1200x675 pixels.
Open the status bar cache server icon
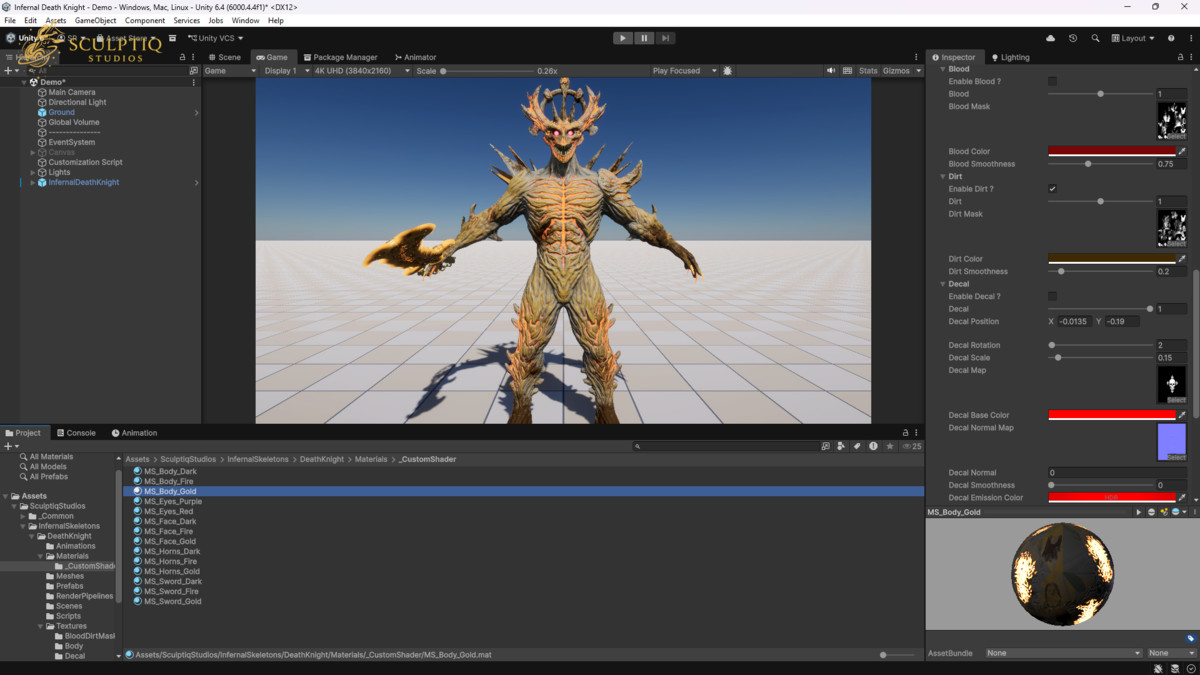(1175, 668)
